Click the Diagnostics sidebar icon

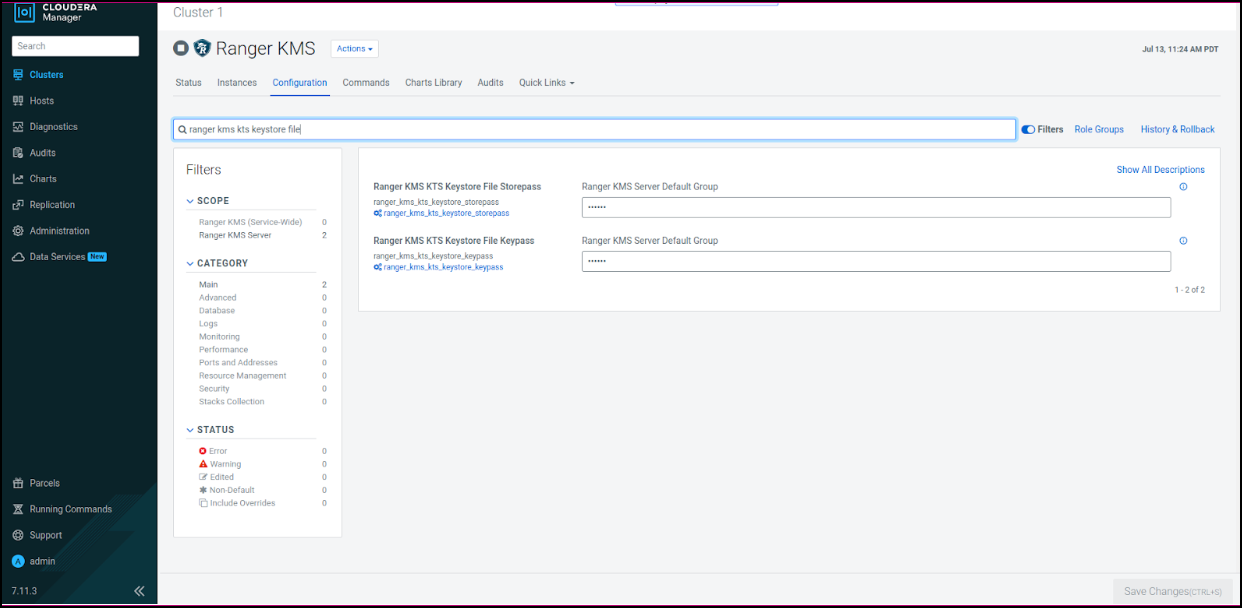[x=18, y=127]
